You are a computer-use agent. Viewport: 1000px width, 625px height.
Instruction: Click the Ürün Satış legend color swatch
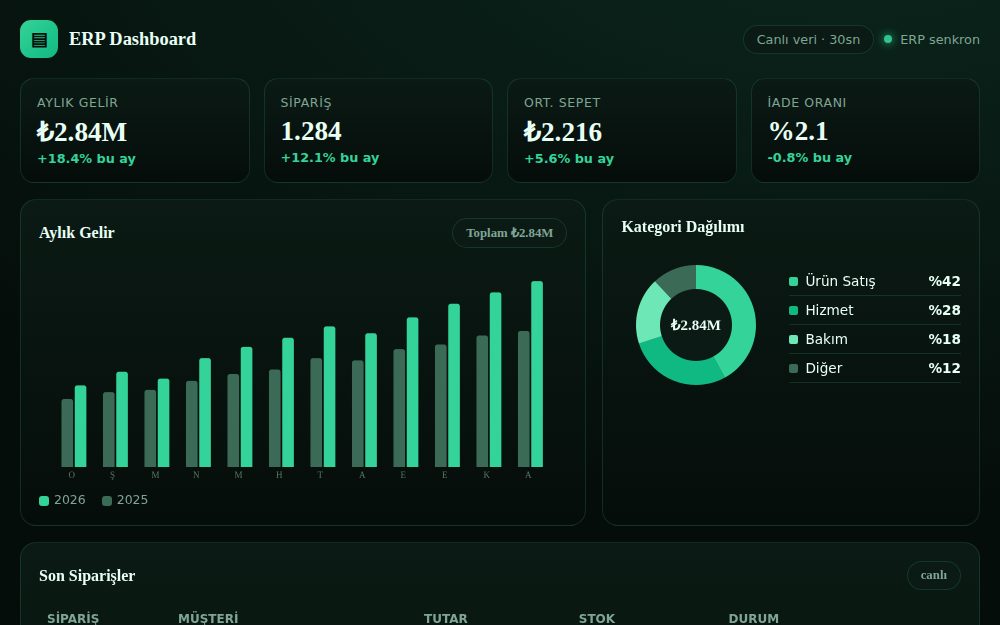pyautogui.click(x=793, y=281)
